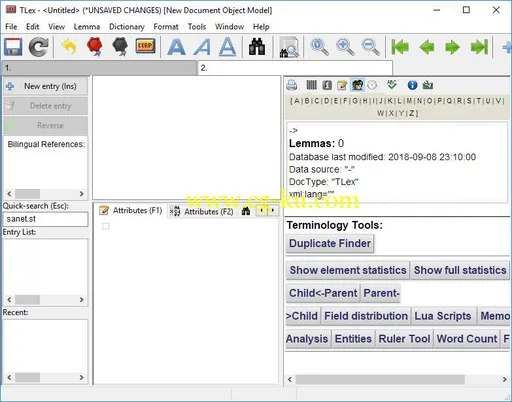
Task: Click Show element statistics
Action: click(348, 270)
